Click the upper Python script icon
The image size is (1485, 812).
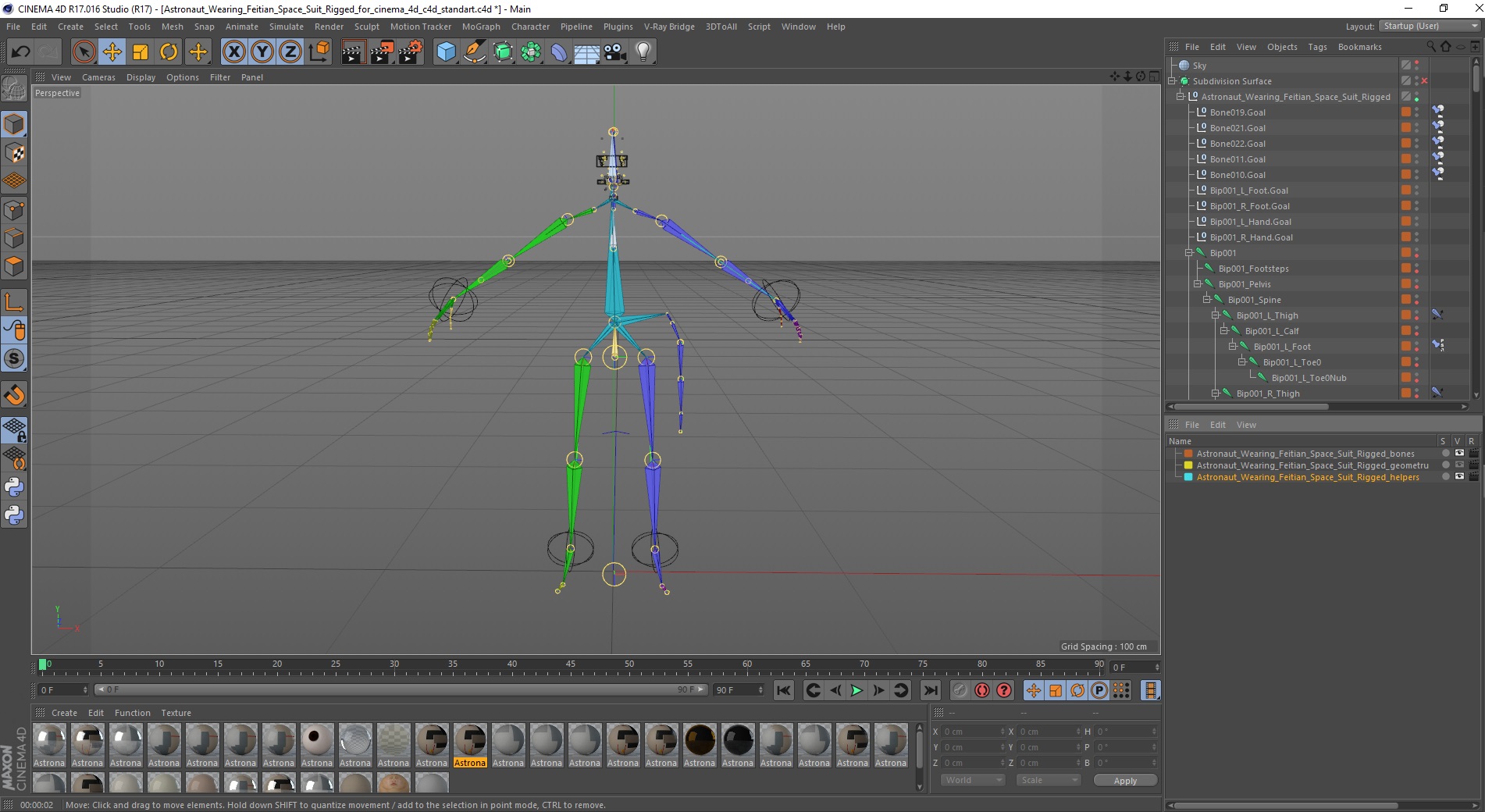[14, 487]
